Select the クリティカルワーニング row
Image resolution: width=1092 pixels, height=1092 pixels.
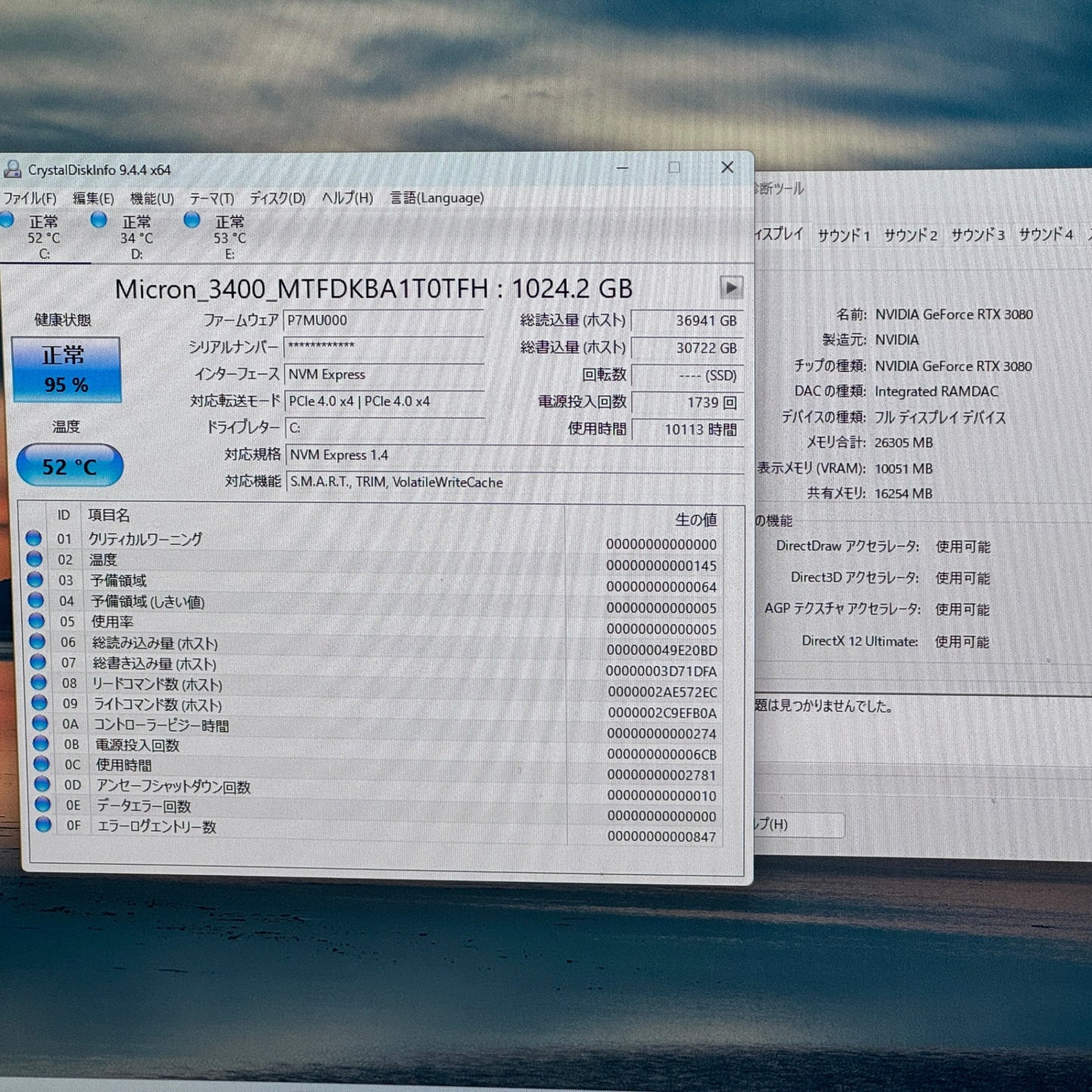[374, 540]
